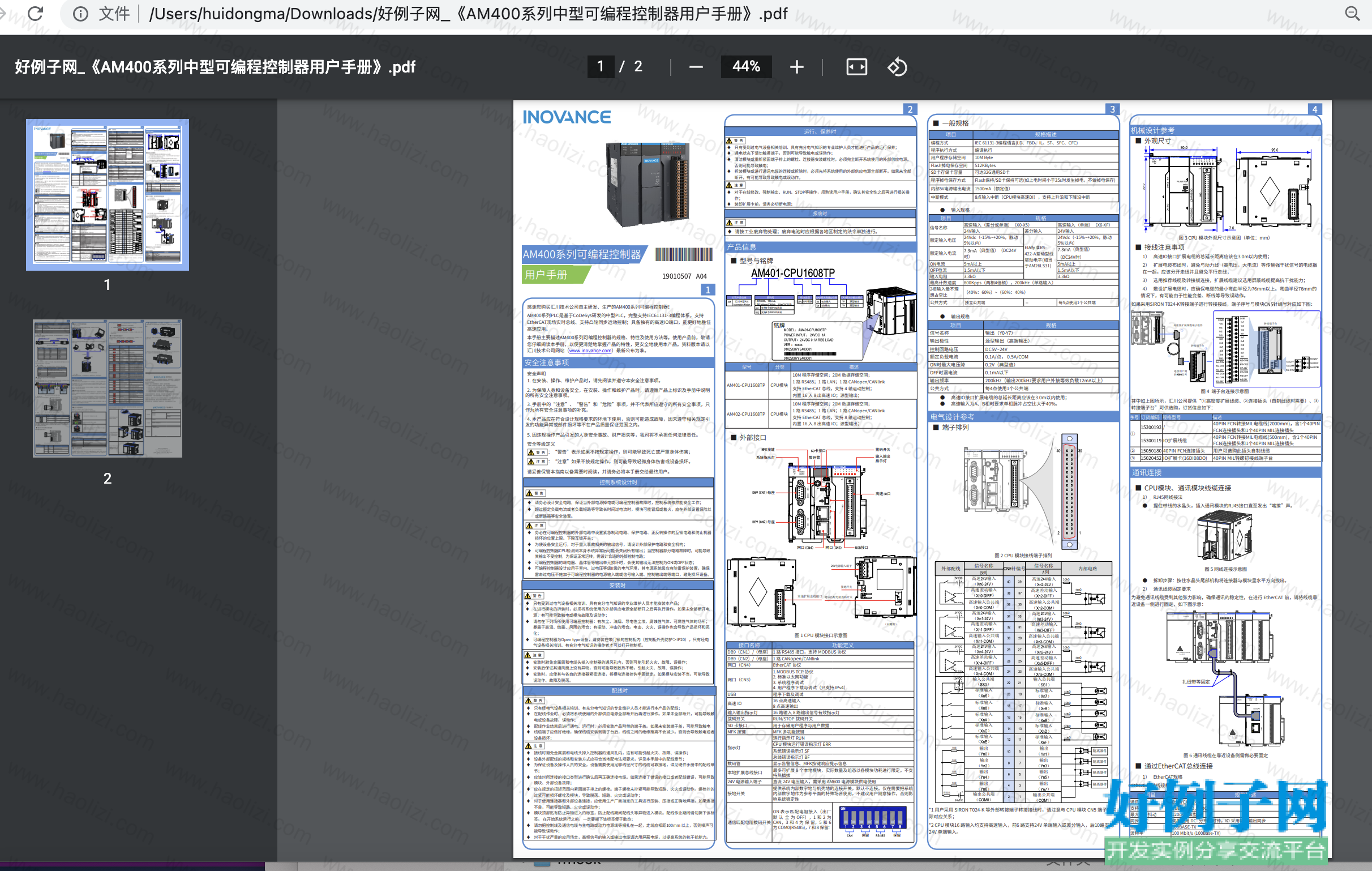Click the 'AM402-CPU1608TP' table cell

[x=746, y=414]
